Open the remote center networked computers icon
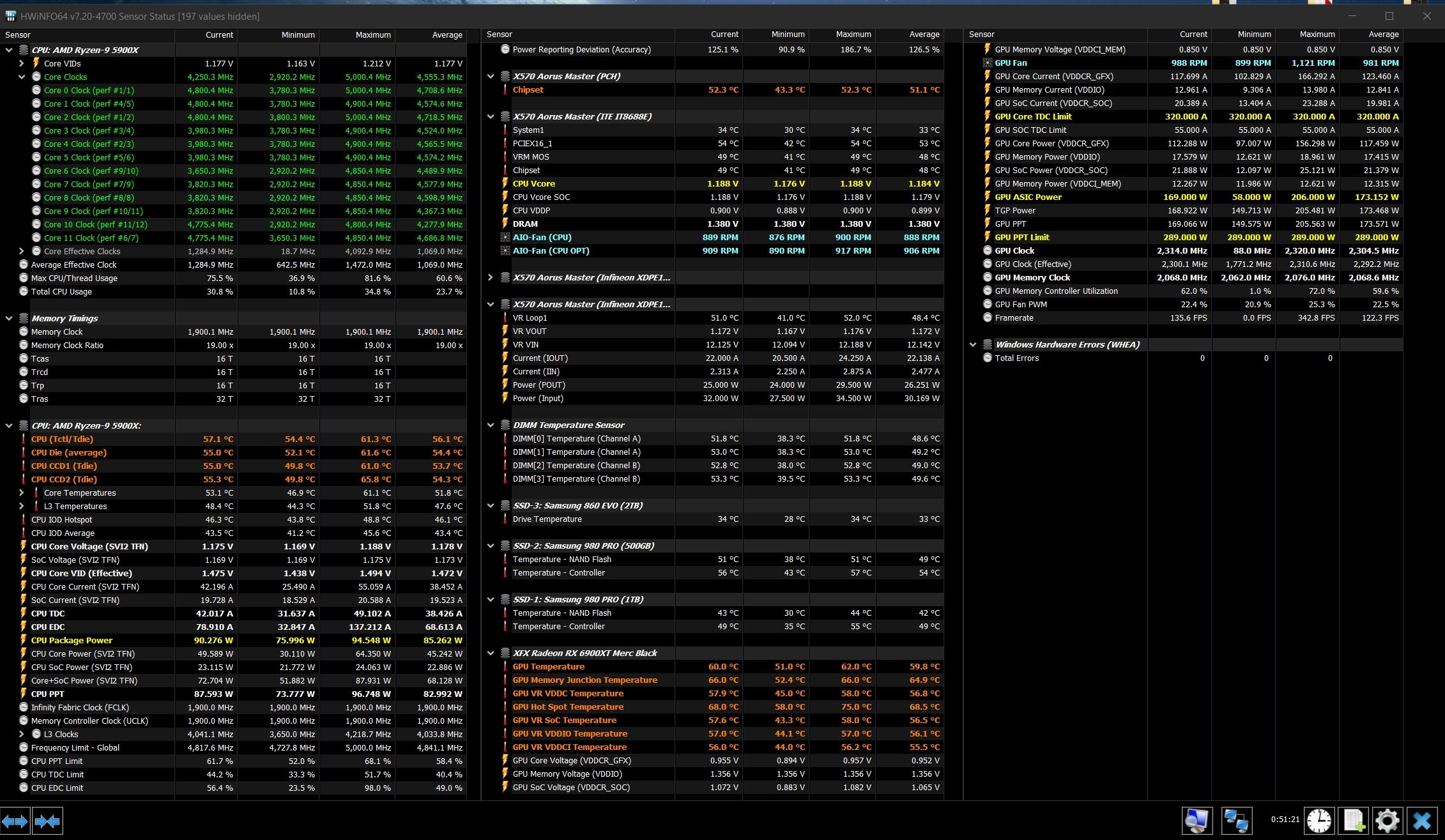The width and height of the screenshot is (1445, 840). (x=1235, y=821)
